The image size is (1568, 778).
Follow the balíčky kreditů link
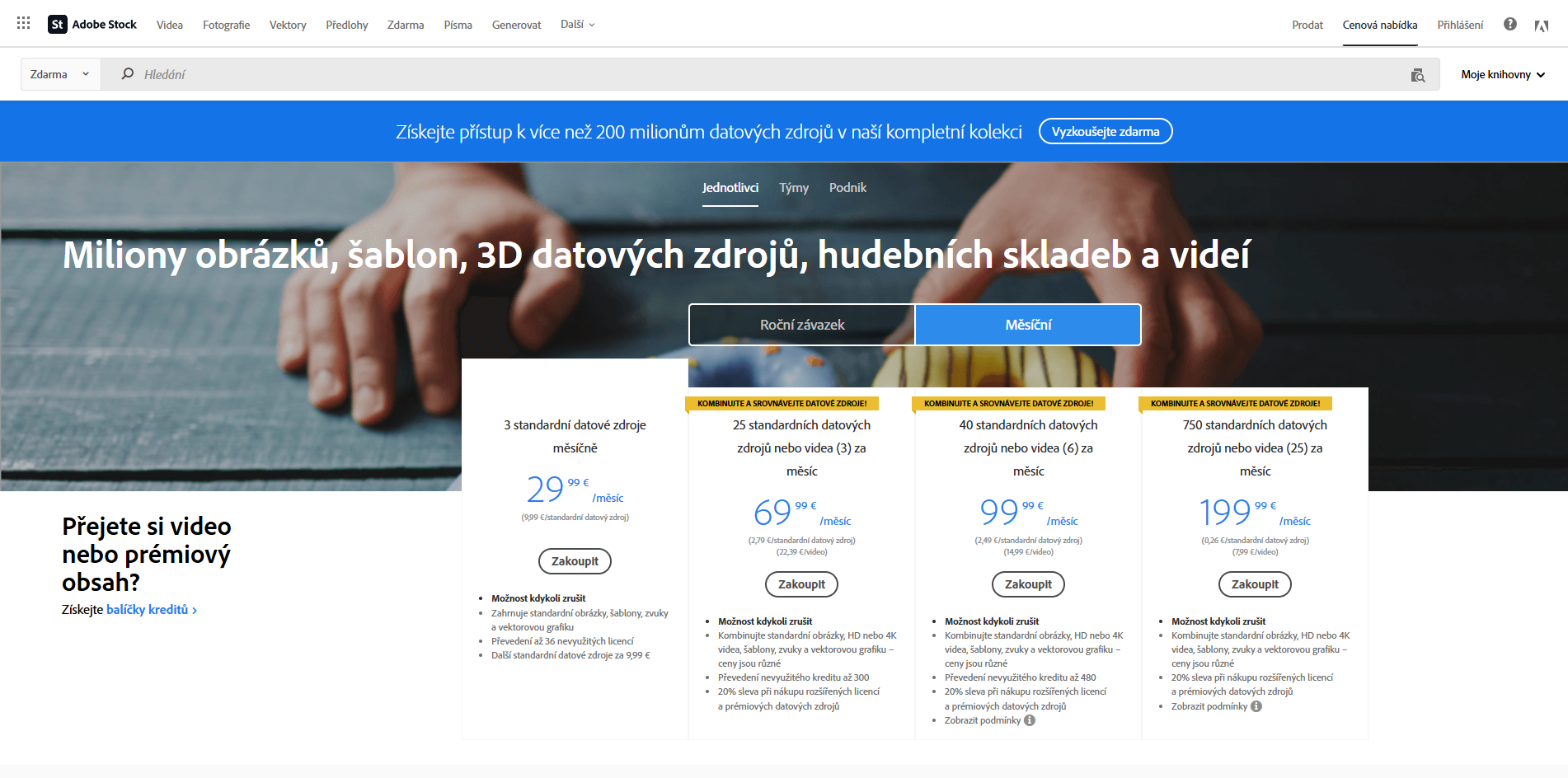(151, 610)
